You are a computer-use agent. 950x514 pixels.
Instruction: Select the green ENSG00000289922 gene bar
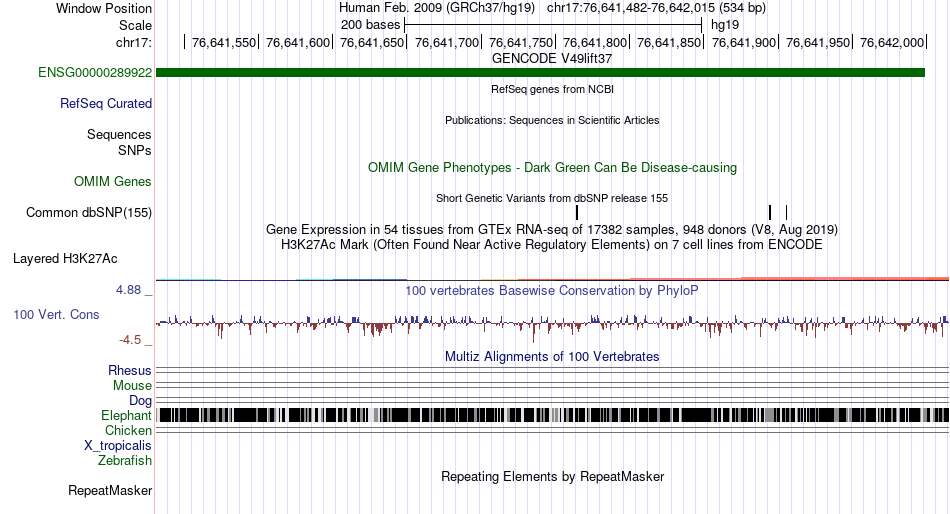click(540, 73)
